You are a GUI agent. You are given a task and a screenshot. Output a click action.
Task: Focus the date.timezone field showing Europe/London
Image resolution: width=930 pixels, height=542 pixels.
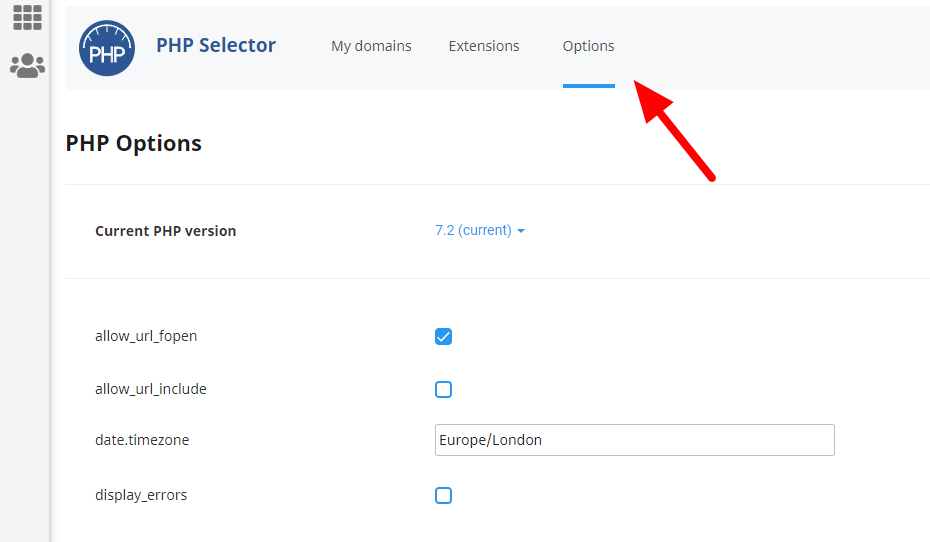click(x=635, y=440)
